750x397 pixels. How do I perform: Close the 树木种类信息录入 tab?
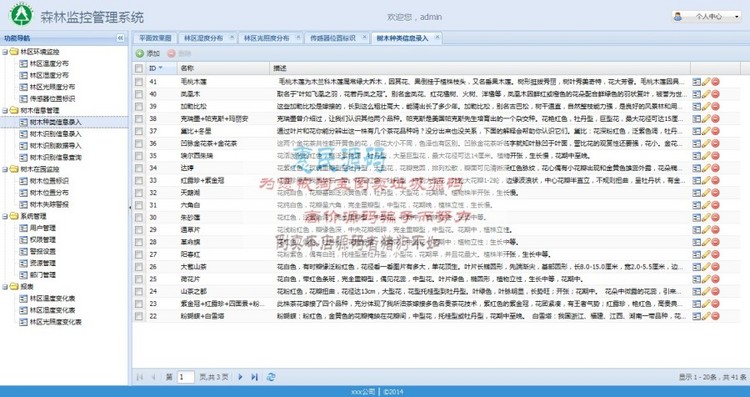(x=437, y=37)
